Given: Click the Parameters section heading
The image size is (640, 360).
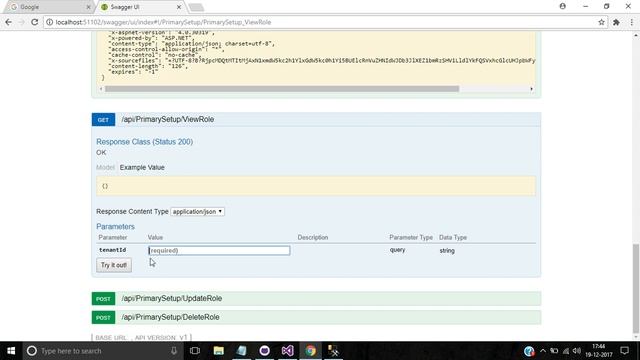Looking at the screenshot, I should coord(116,227).
